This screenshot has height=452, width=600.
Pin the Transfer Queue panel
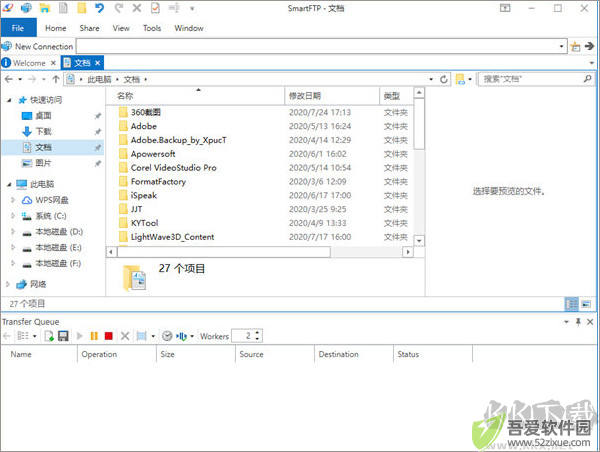click(x=578, y=322)
